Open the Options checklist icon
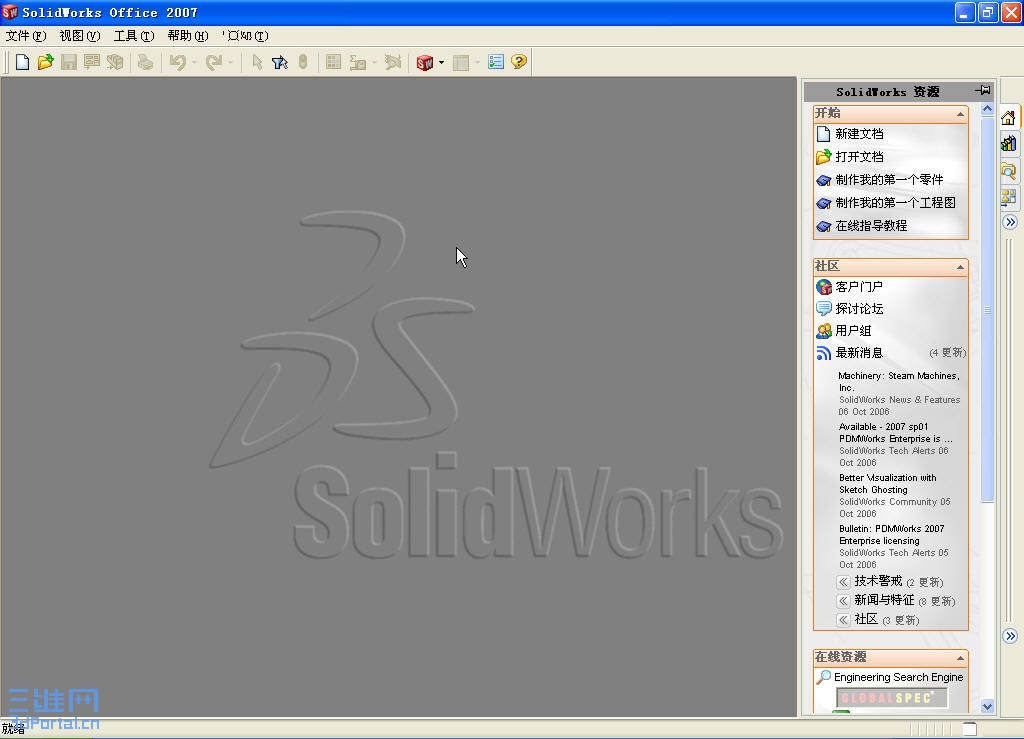 496,62
